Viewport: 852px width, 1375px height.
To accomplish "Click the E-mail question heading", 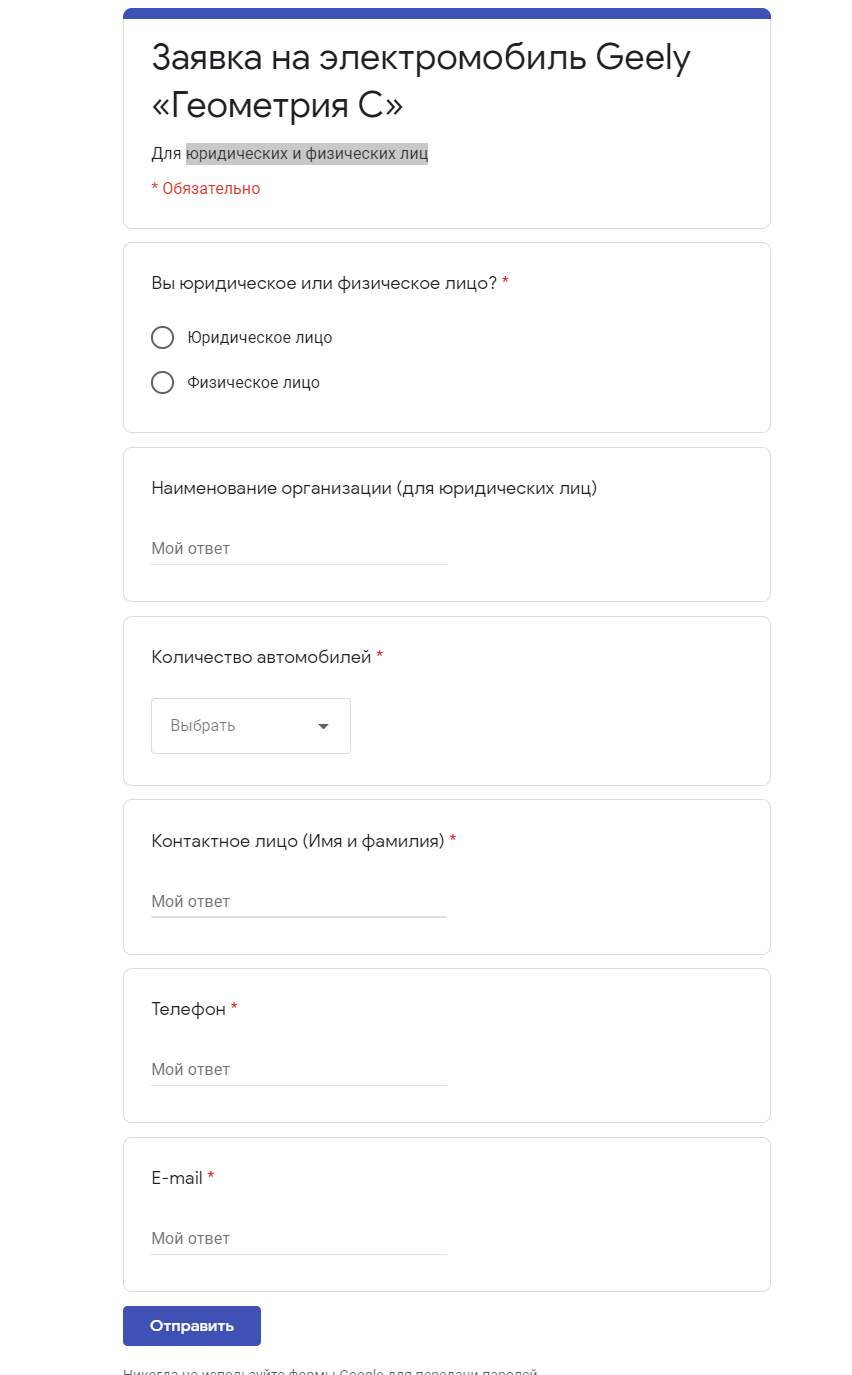I will click(177, 1178).
